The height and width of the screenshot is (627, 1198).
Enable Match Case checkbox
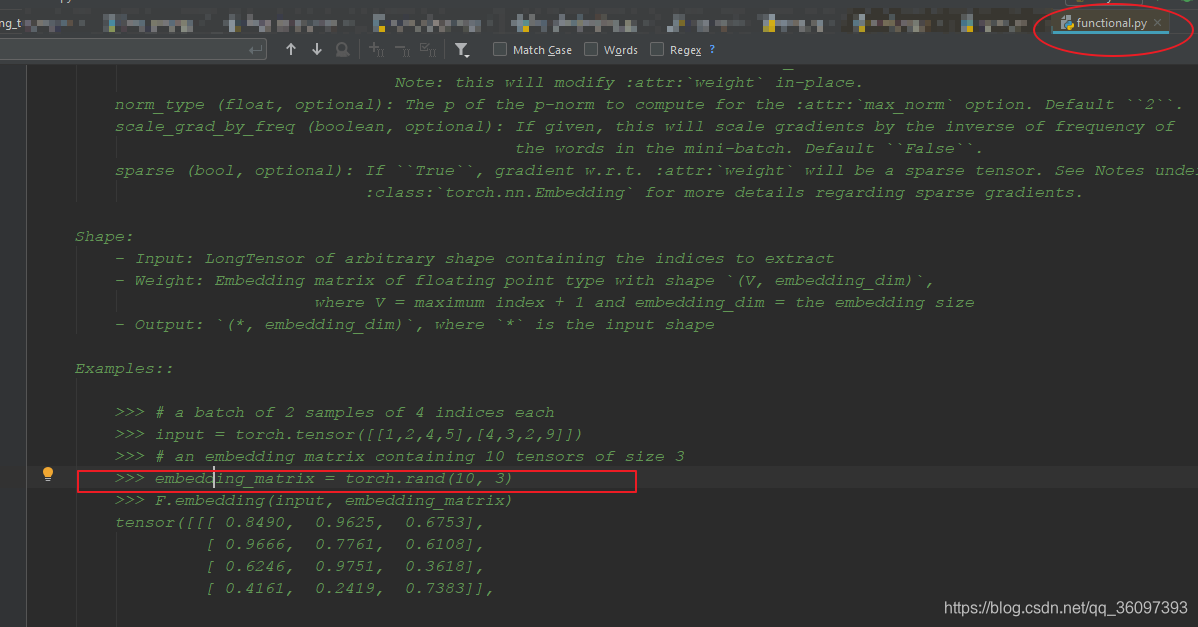(x=500, y=49)
